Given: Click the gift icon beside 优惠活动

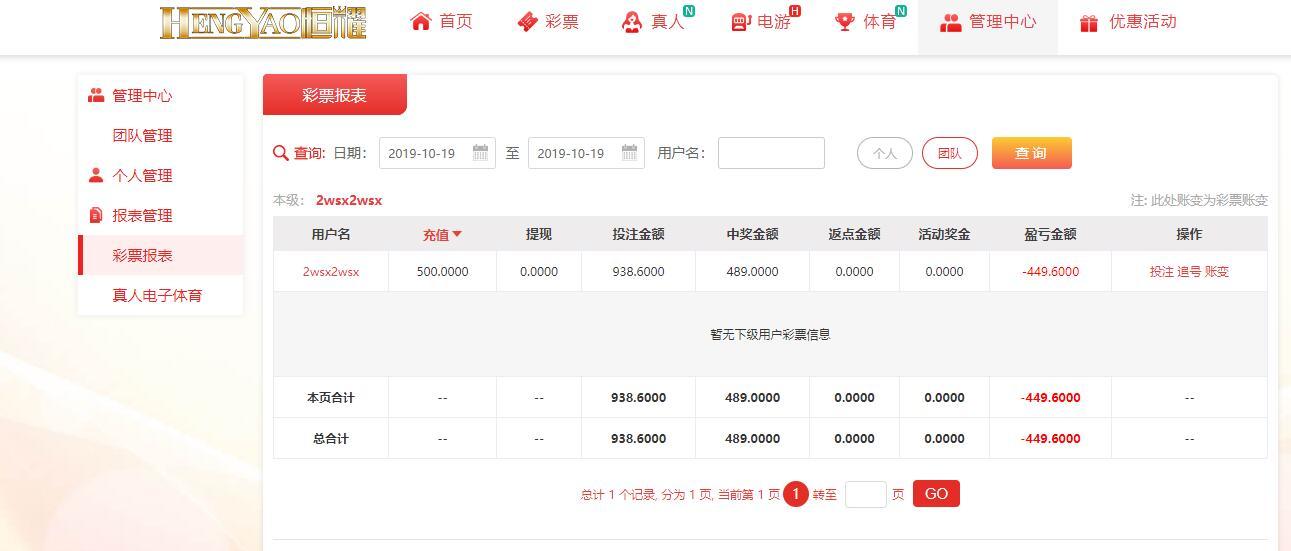Looking at the screenshot, I should point(1089,22).
